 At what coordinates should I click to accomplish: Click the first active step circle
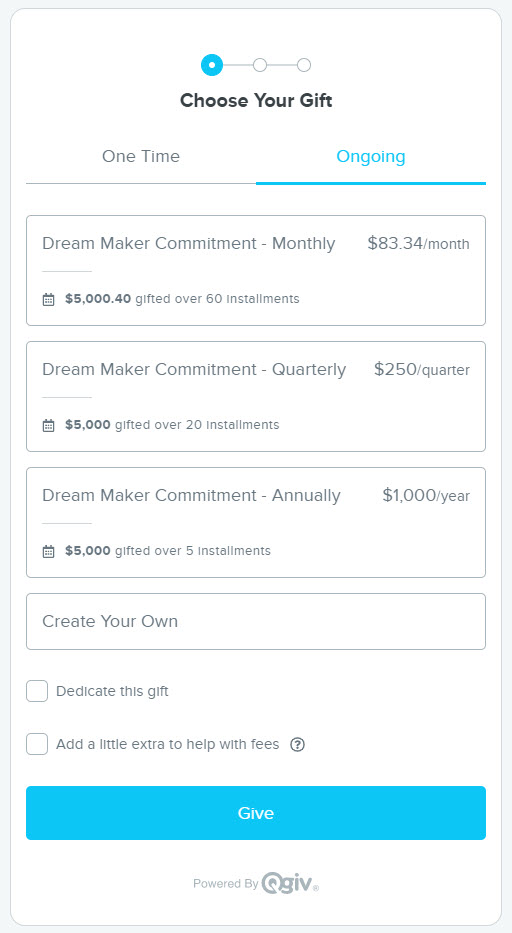click(212, 65)
